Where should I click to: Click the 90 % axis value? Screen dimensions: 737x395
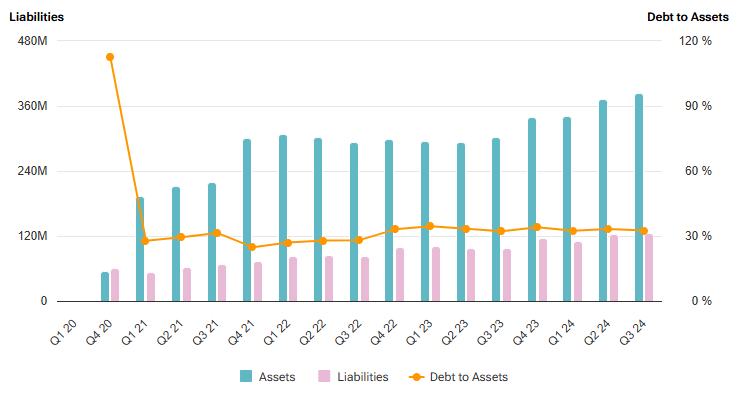point(698,106)
